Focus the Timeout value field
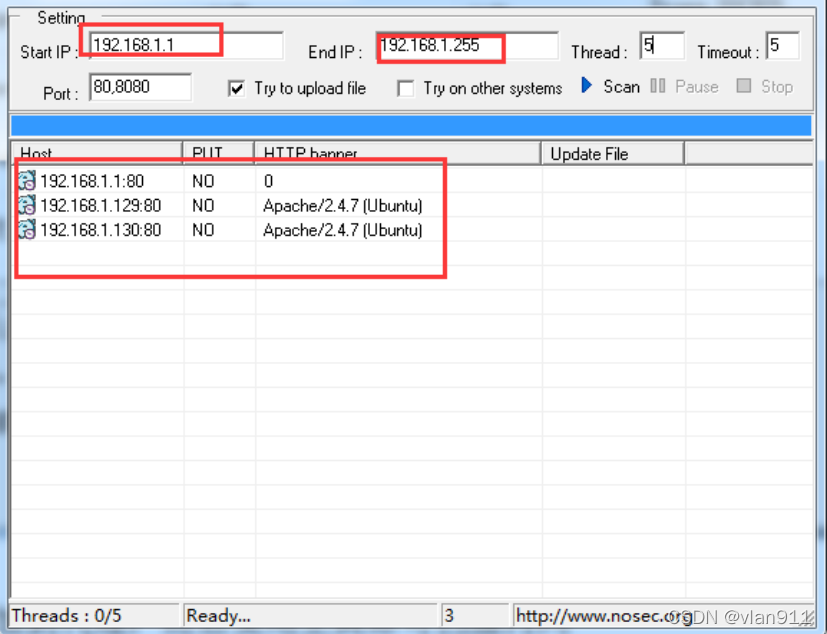 pos(783,46)
